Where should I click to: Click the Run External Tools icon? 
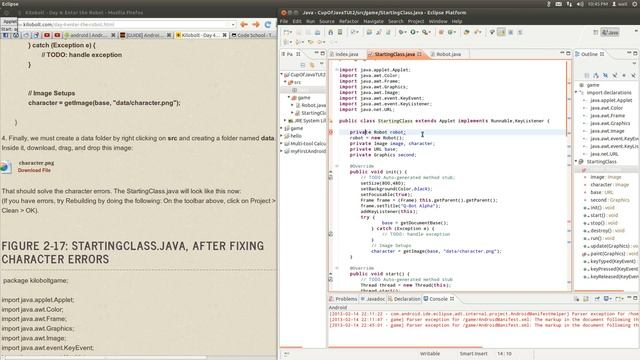click(x=426, y=32)
